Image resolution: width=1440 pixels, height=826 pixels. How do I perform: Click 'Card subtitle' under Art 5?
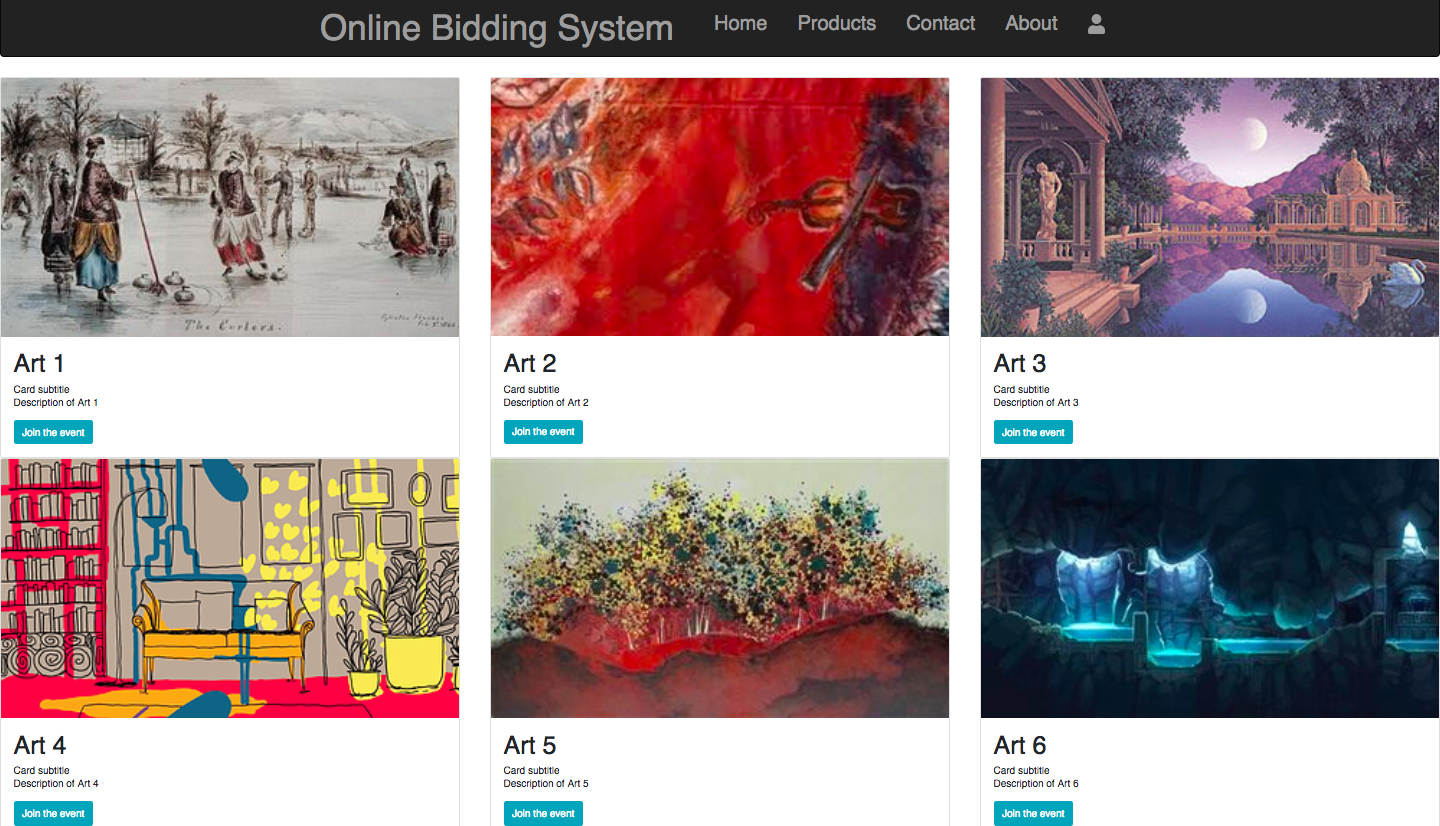tap(532, 771)
